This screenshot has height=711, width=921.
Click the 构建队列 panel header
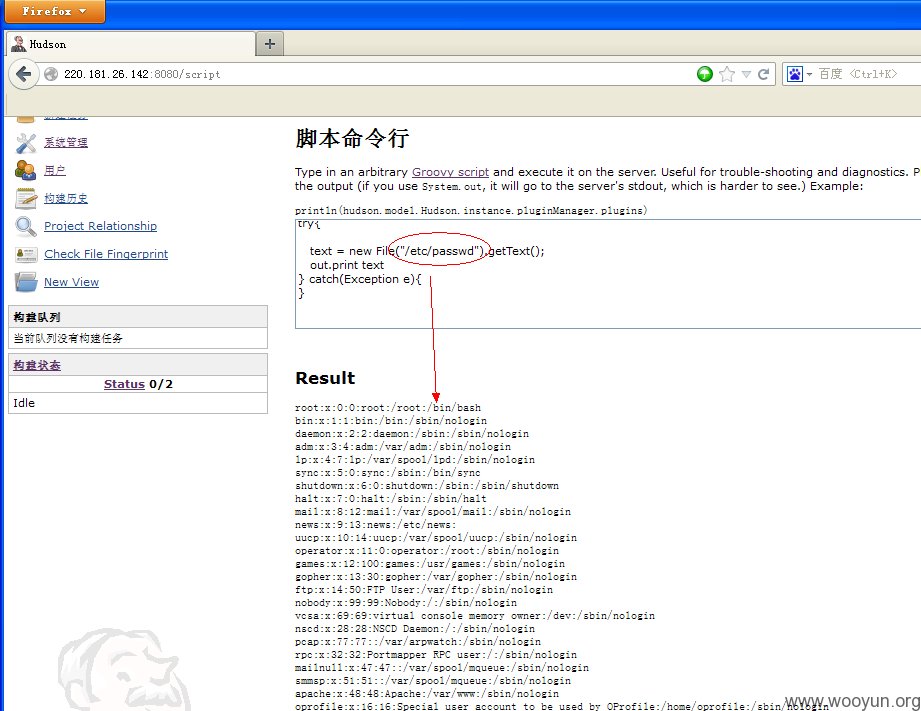coord(138,317)
